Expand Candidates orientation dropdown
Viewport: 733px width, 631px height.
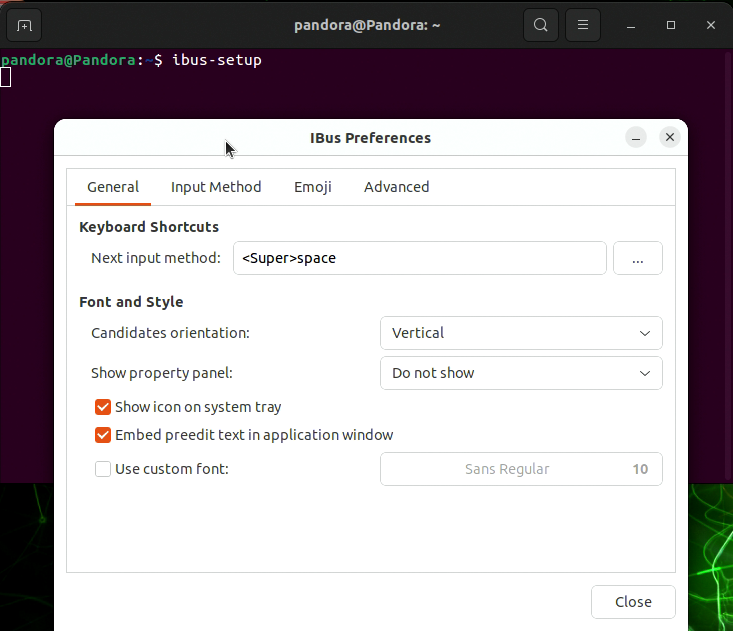pyautogui.click(x=521, y=333)
